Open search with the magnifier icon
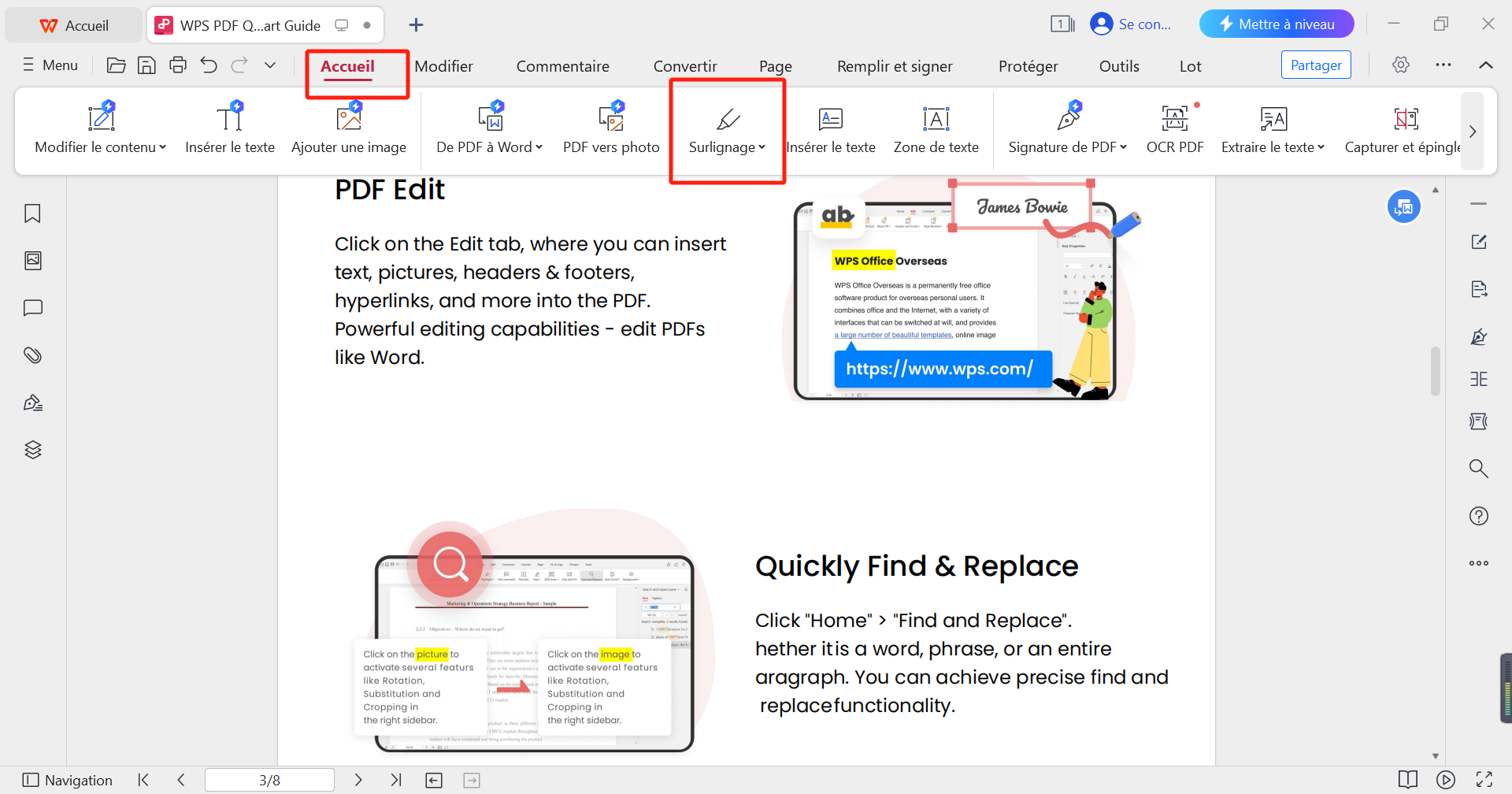 (x=1479, y=469)
